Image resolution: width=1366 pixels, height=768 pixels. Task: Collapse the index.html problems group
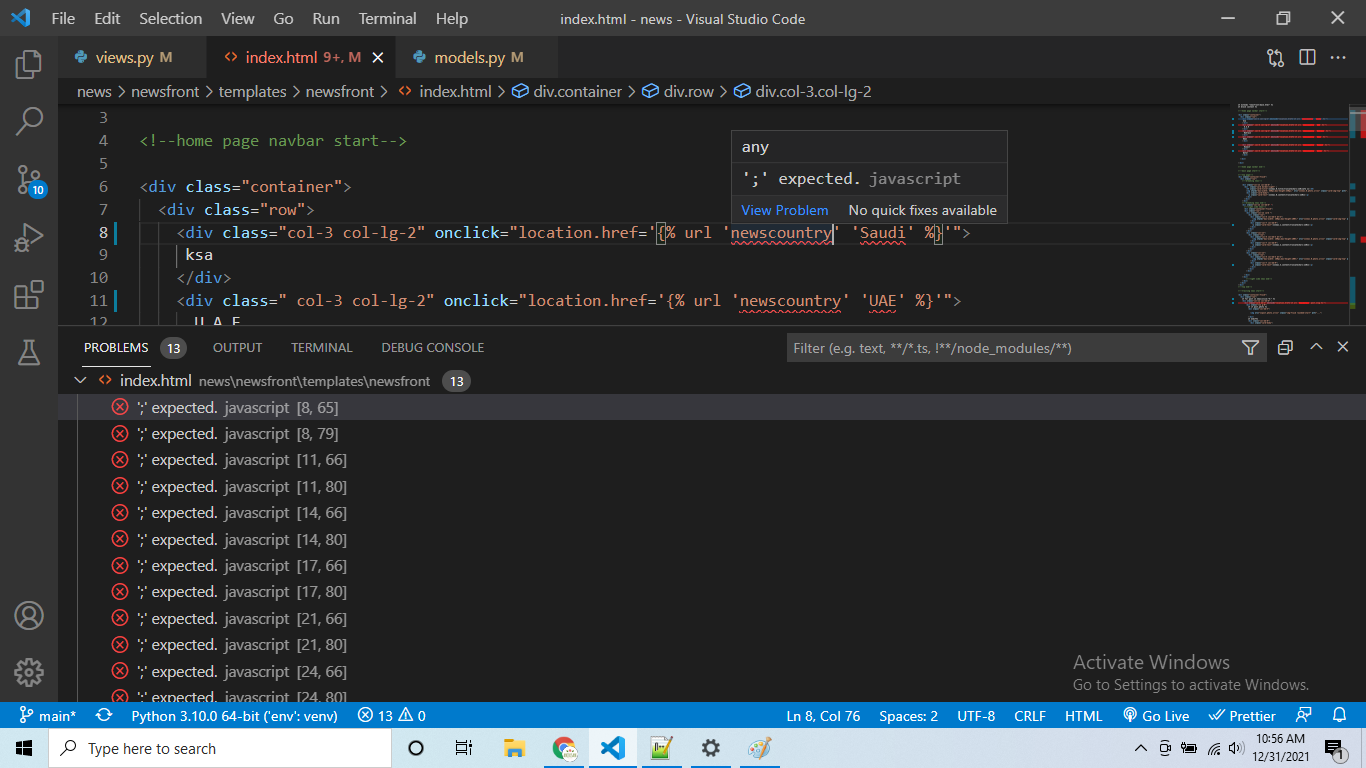[x=81, y=381]
